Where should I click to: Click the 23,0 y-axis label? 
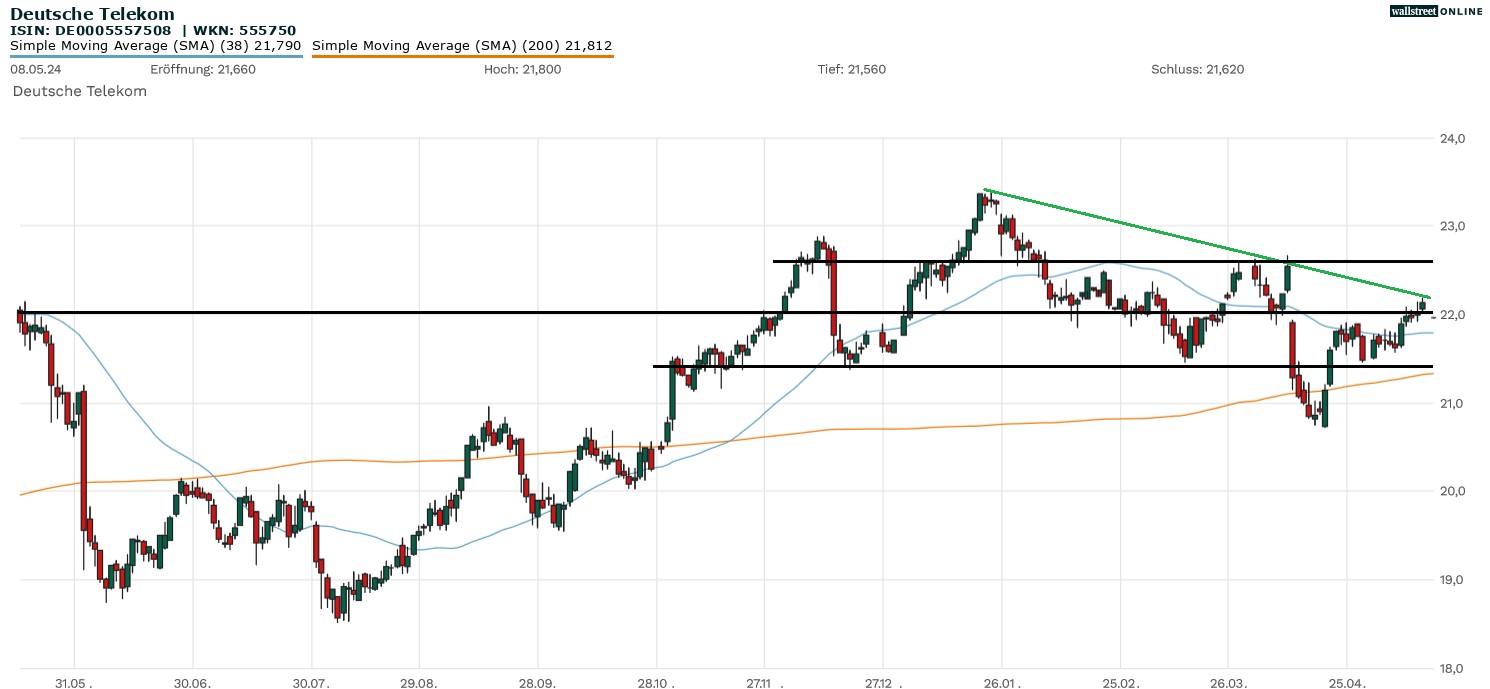[x=1452, y=226]
